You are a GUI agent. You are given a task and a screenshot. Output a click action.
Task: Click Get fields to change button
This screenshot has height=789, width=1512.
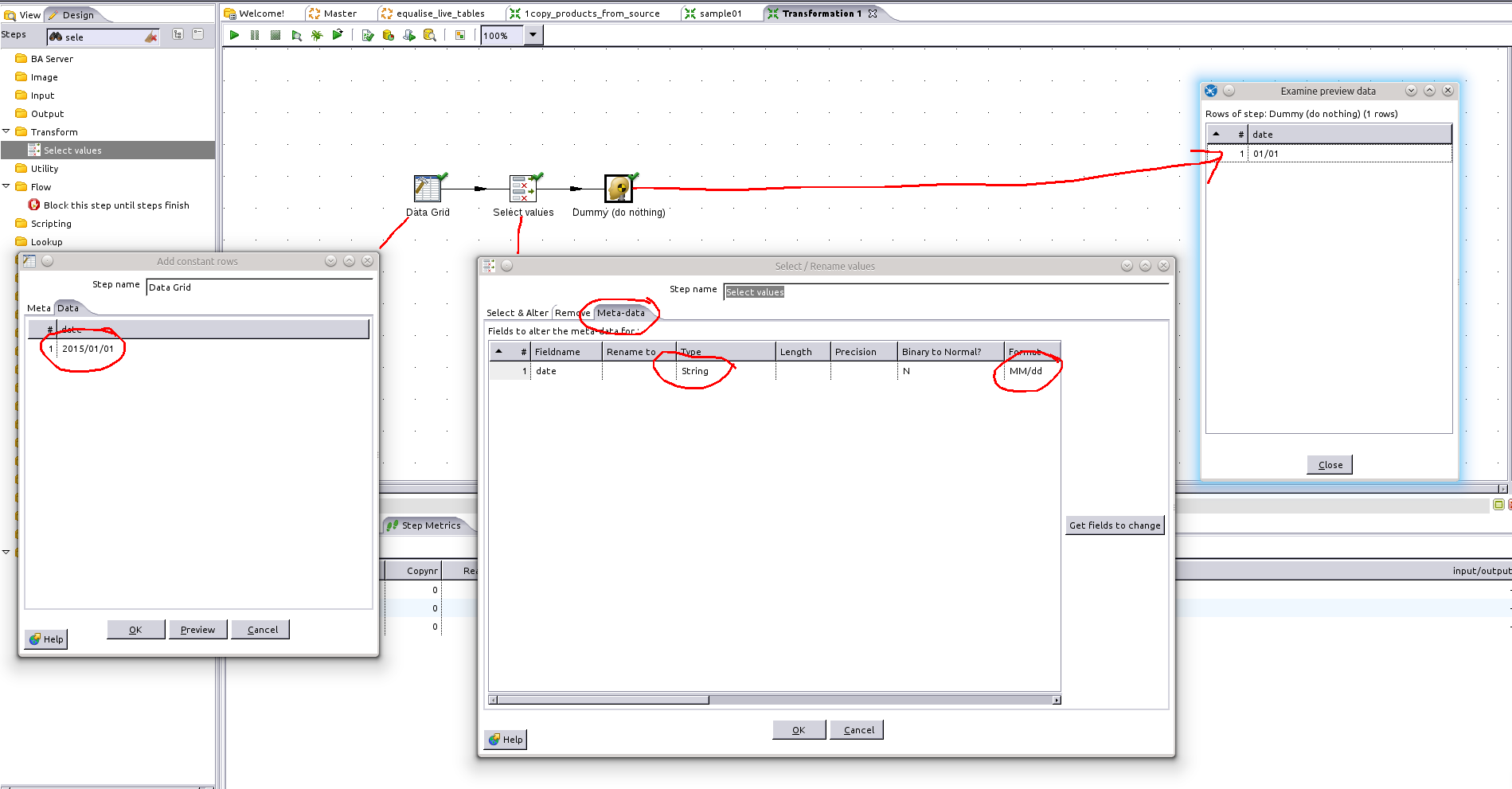[1115, 525]
